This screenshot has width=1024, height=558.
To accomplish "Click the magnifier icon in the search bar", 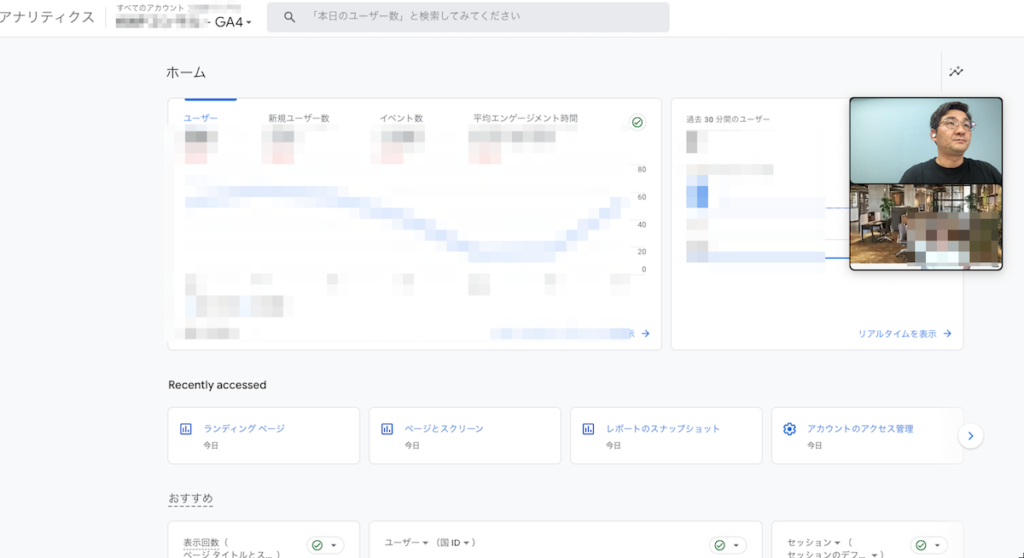I will point(290,17).
